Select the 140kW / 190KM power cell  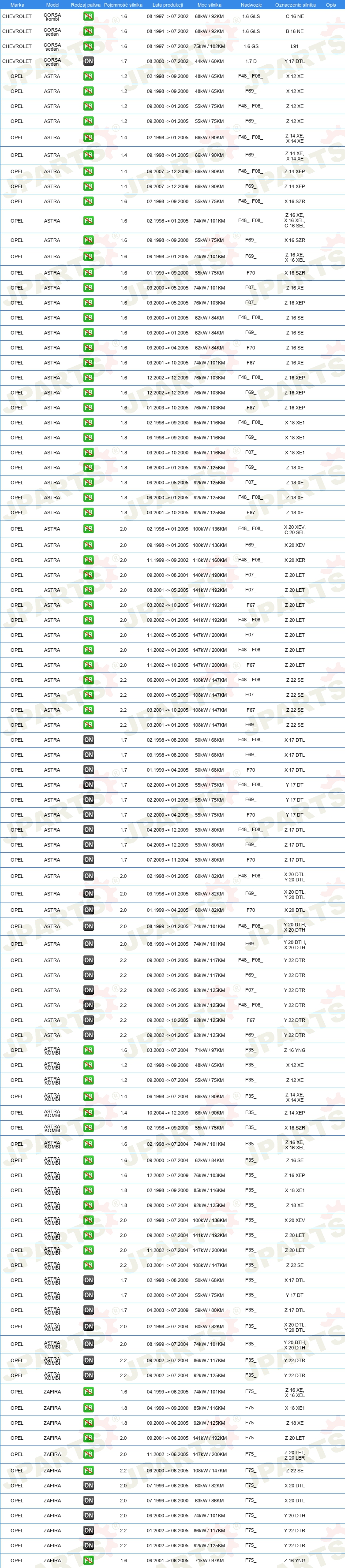[x=209, y=575]
